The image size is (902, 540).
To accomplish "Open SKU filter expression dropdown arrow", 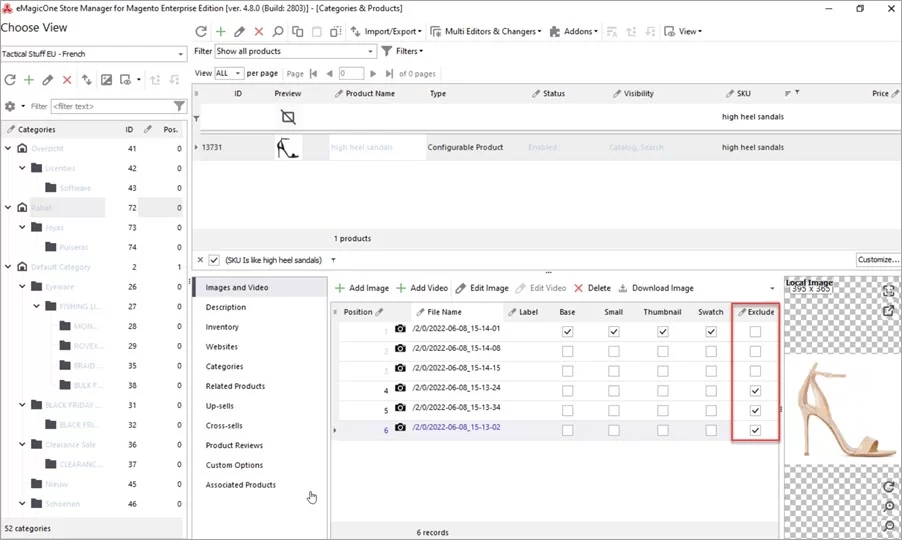I will (x=333, y=261).
